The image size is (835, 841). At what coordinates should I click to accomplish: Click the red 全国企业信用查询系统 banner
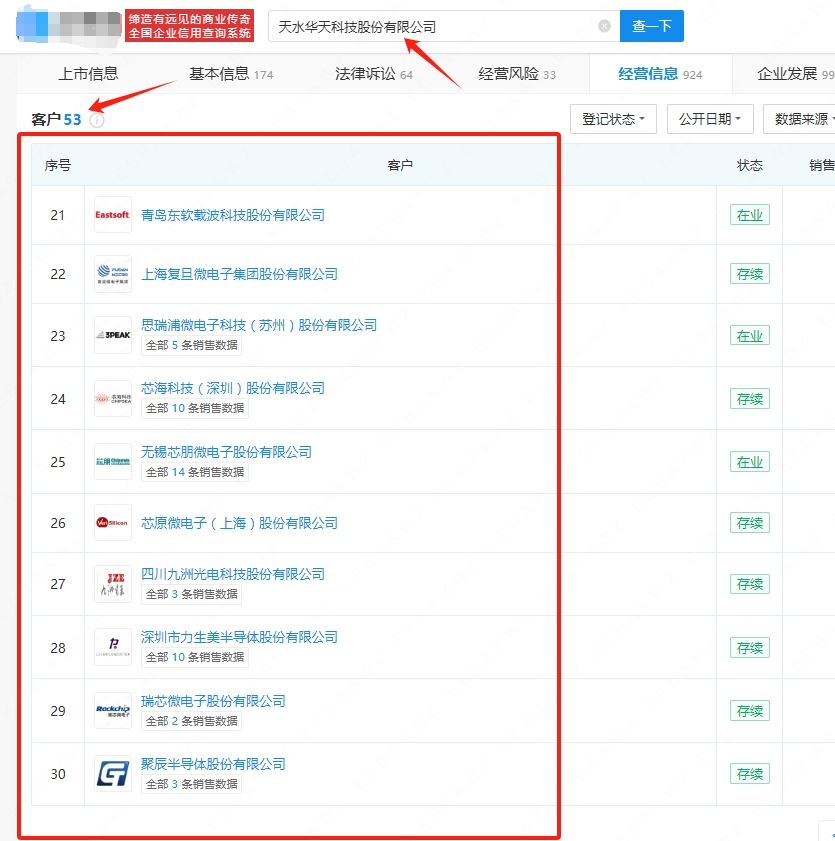[x=189, y=26]
